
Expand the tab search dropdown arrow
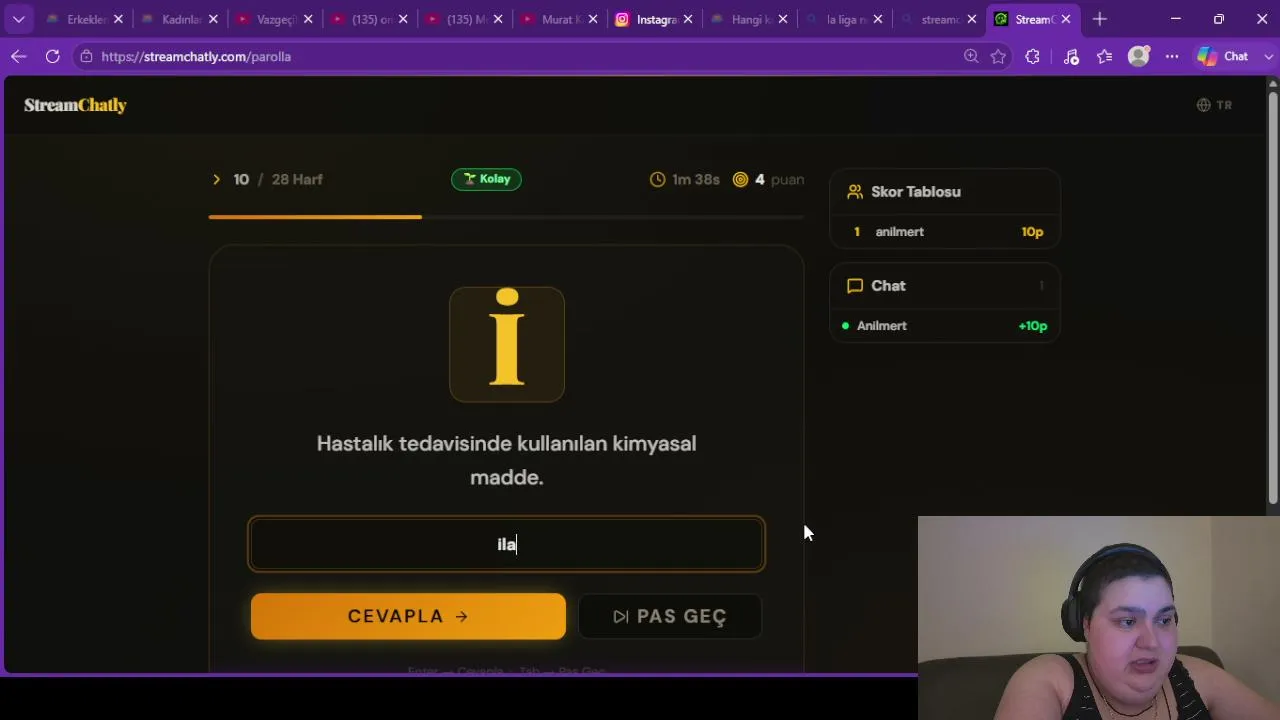click(x=18, y=19)
